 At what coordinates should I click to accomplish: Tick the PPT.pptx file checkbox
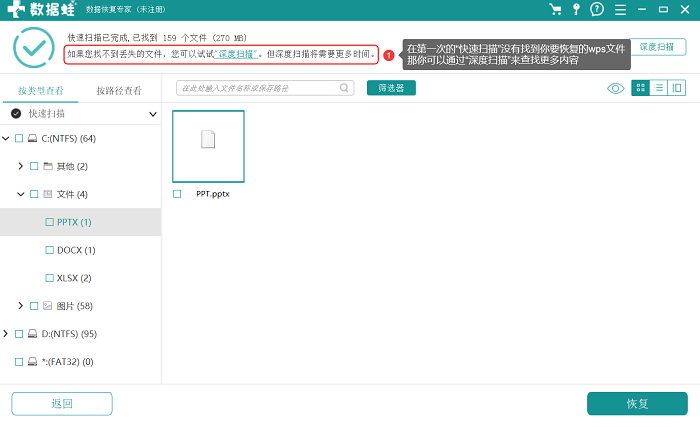click(x=177, y=194)
